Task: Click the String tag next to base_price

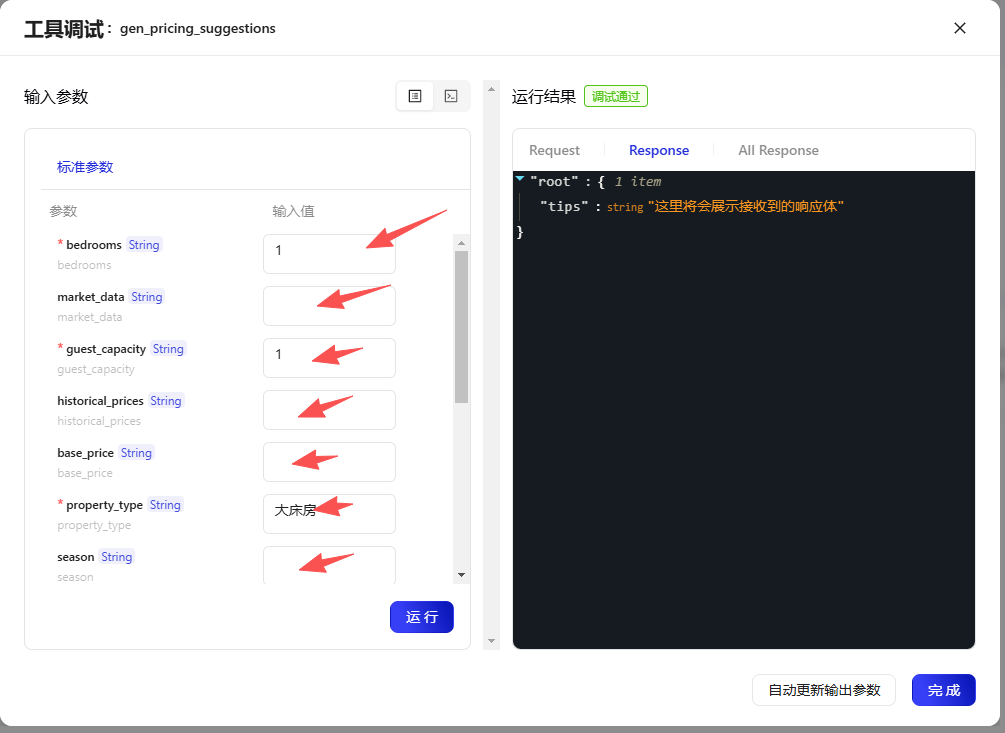Action: (x=136, y=453)
